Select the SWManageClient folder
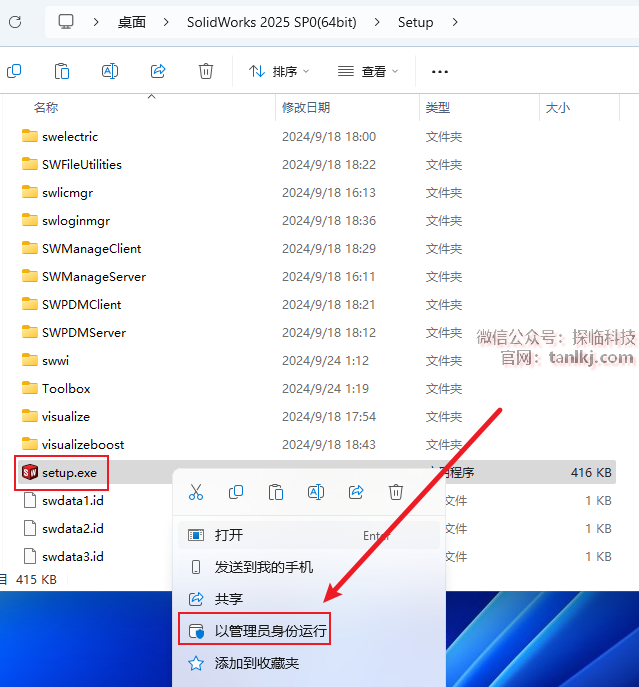This screenshot has height=687, width=639. (x=91, y=248)
